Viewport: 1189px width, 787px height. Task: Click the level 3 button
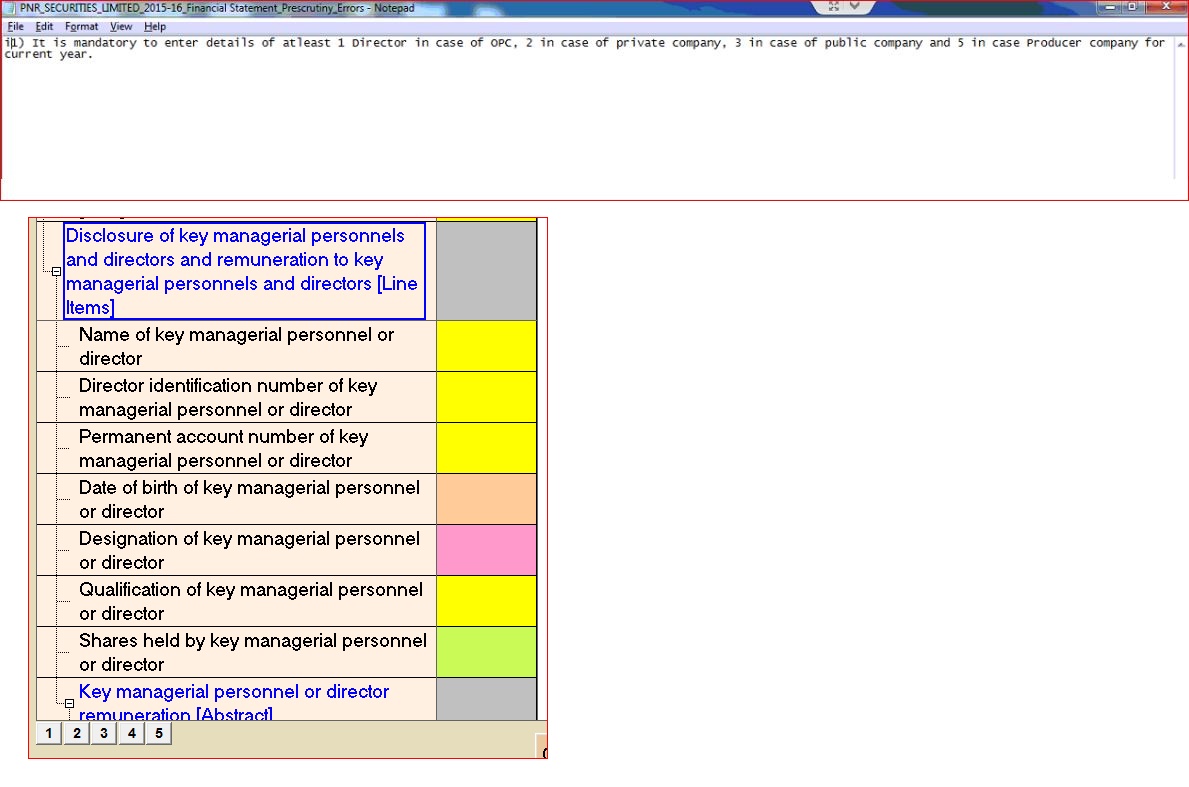[x=104, y=734]
